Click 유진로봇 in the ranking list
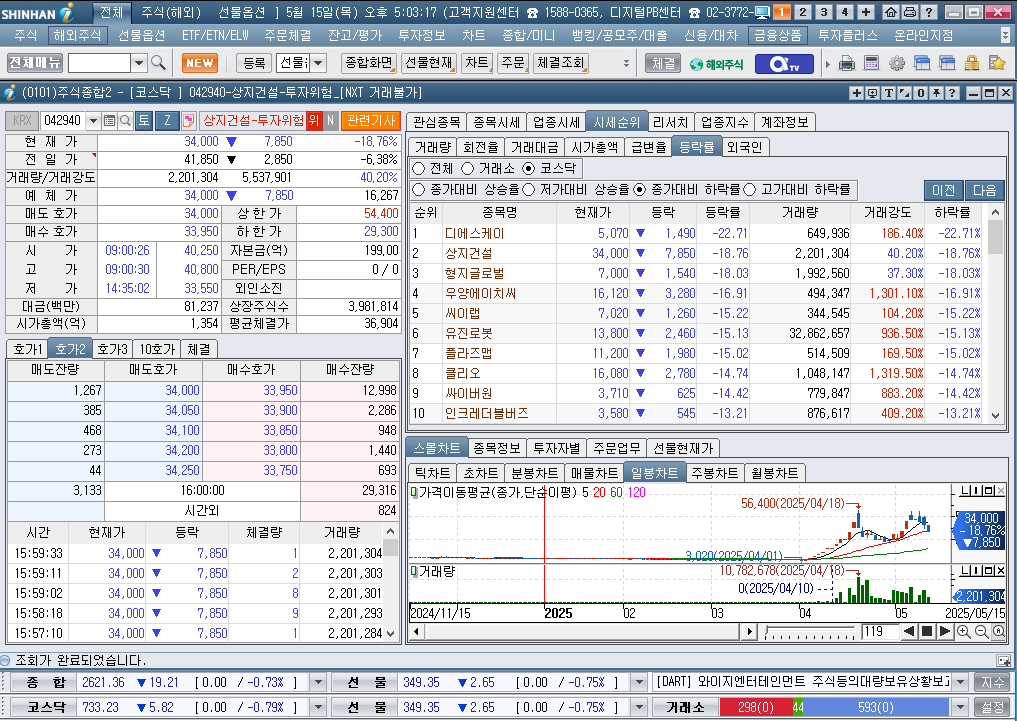The width and height of the screenshot is (1017, 721). [x=469, y=334]
